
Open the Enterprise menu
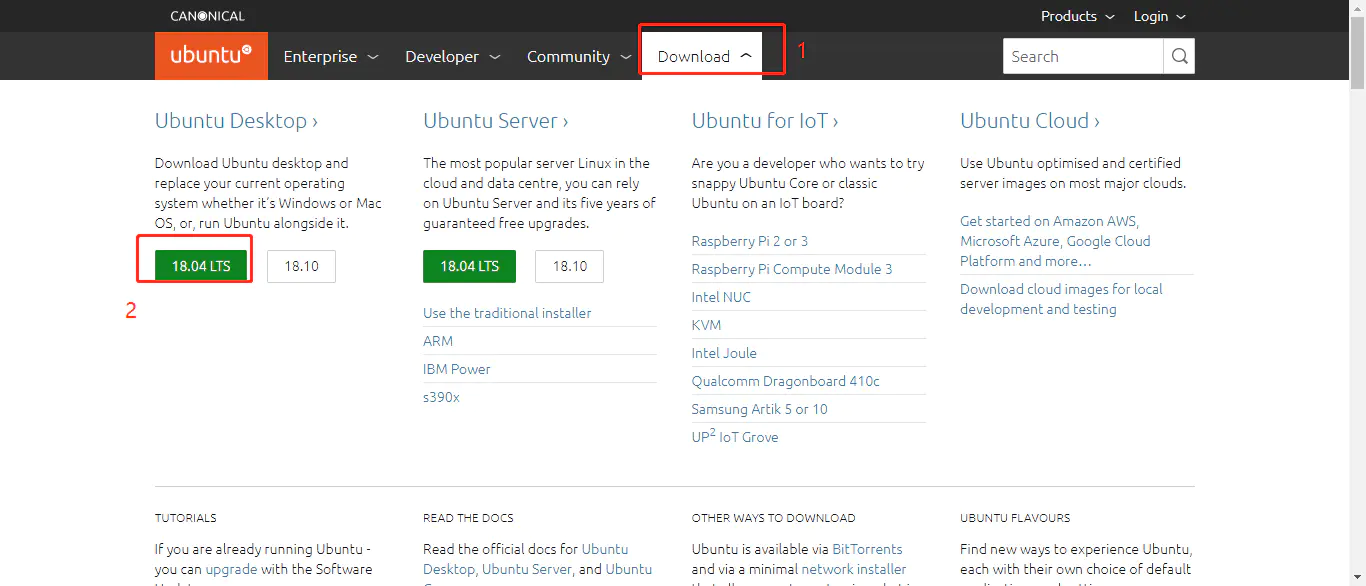[331, 57]
